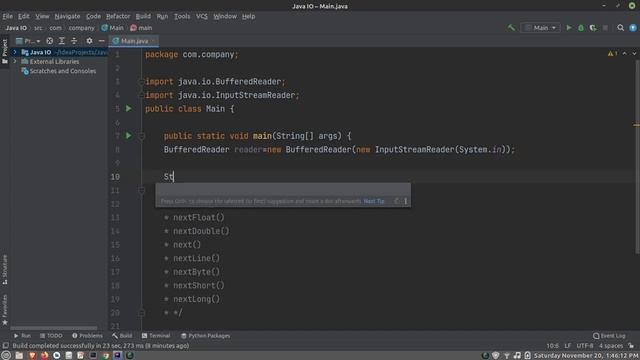
Task: Toggle the Project tool window side tab
Action: [x=4, y=51]
